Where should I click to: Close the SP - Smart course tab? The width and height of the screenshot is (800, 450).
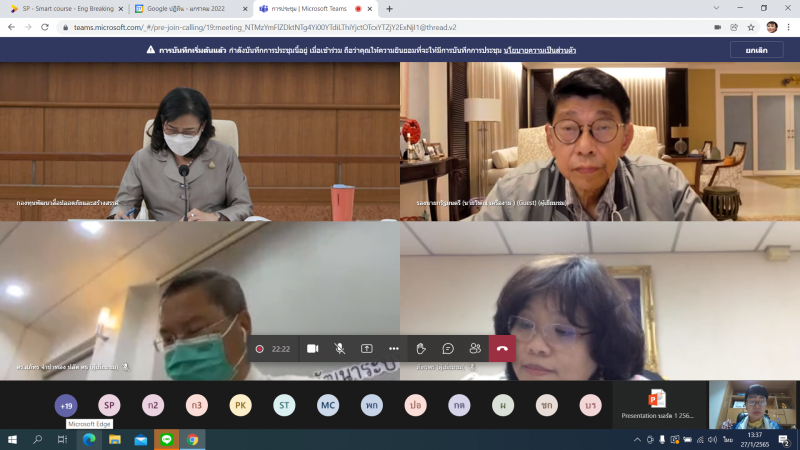(120, 9)
